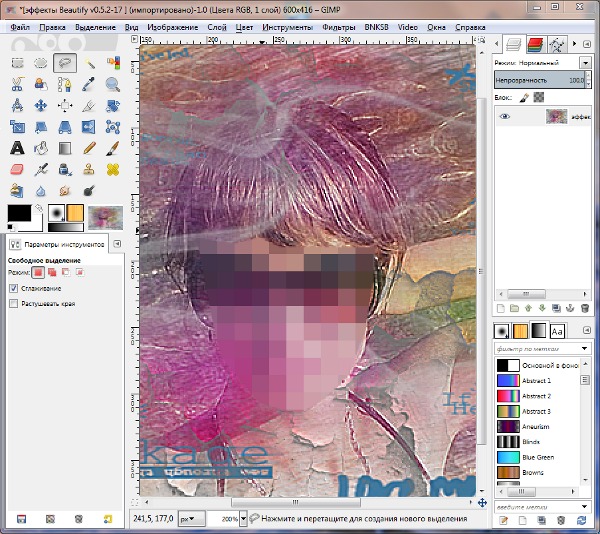Viewport: 600px width, 534px height.
Task: Enable the Растушевать края checkbox
Action: (14, 304)
